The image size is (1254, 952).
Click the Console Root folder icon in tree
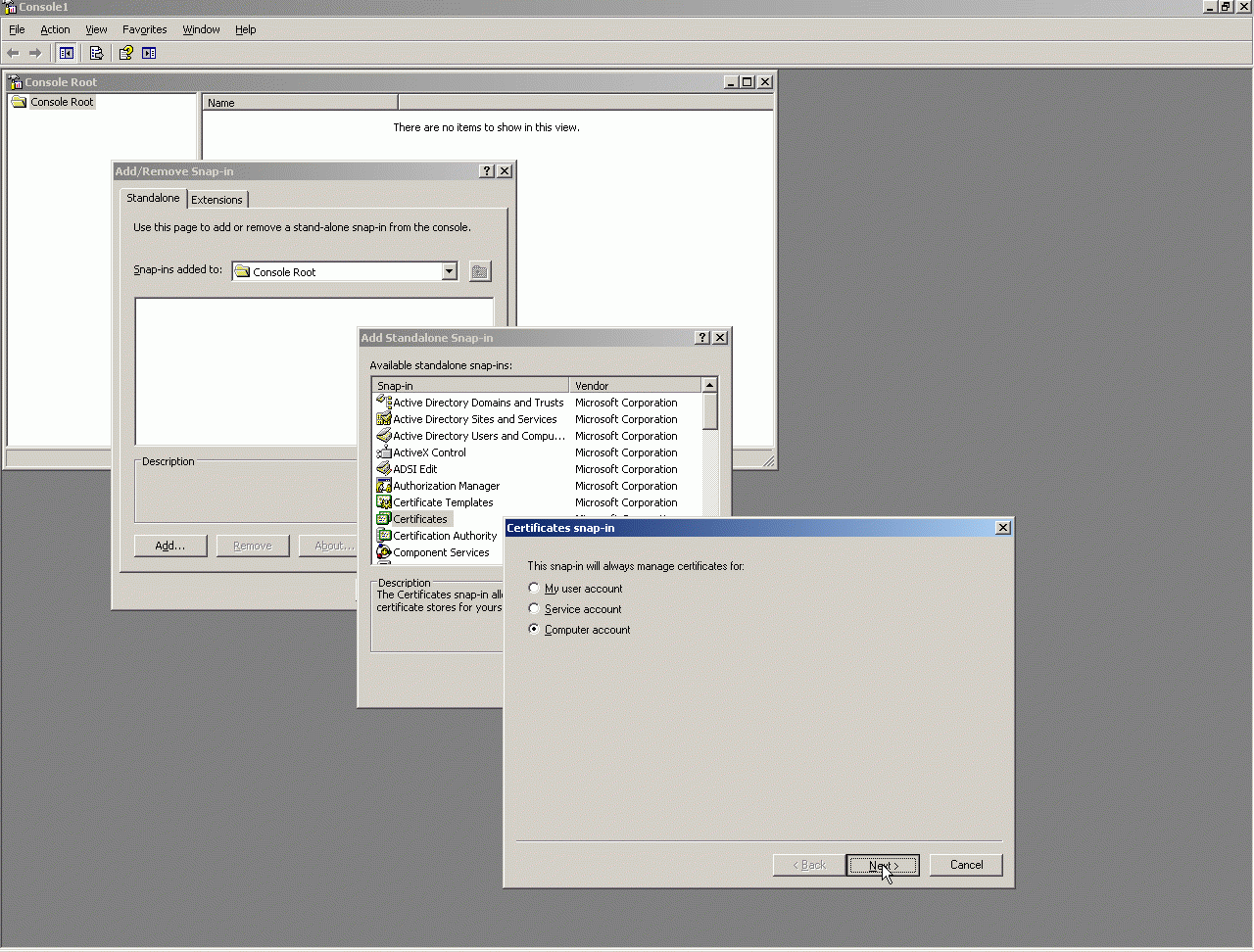[x=19, y=102]
